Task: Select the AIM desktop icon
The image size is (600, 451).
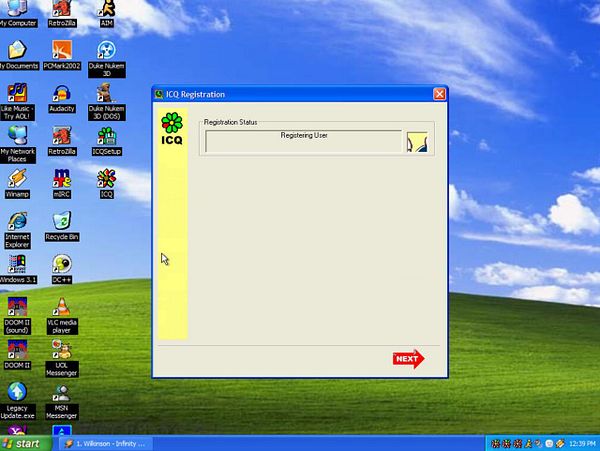Action: pyautogui.click(x=106, y=14)
